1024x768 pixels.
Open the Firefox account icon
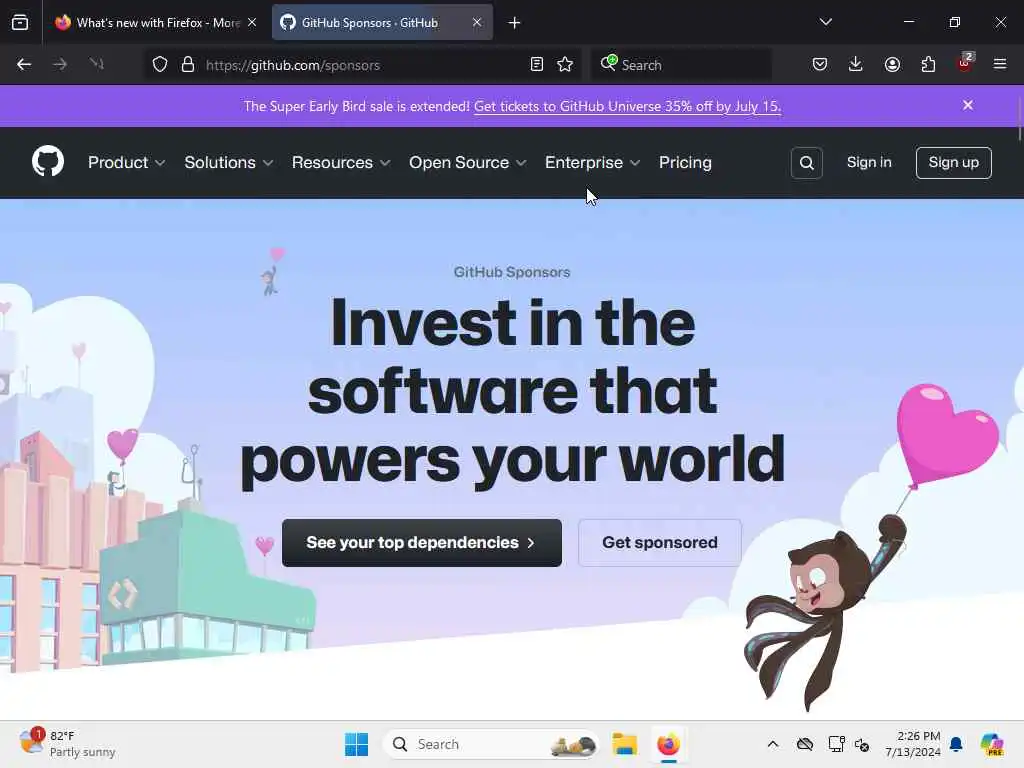point(892,64)
